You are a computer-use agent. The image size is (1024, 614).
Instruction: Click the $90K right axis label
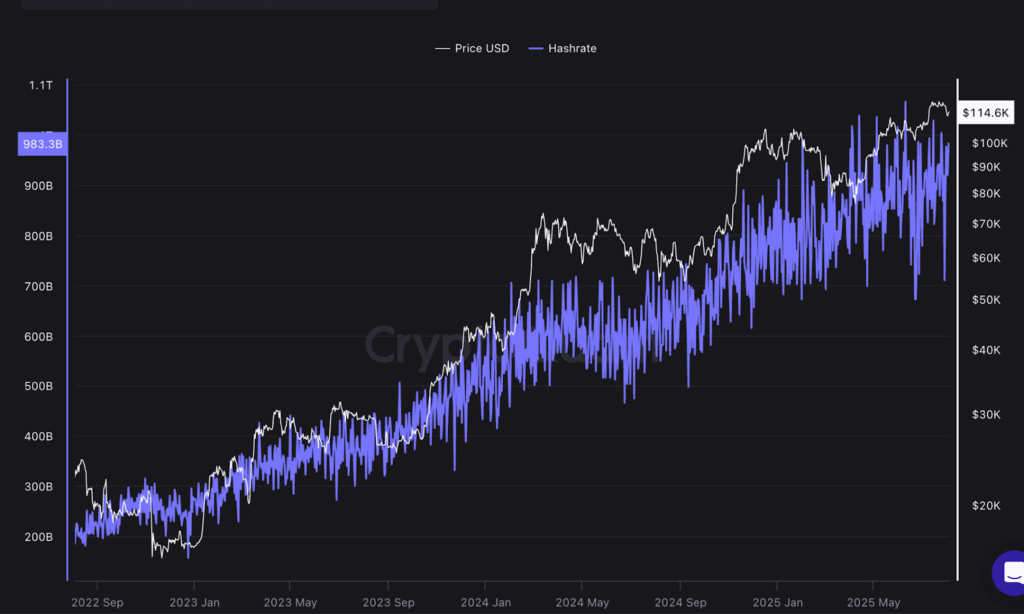[x=986, y=167]
